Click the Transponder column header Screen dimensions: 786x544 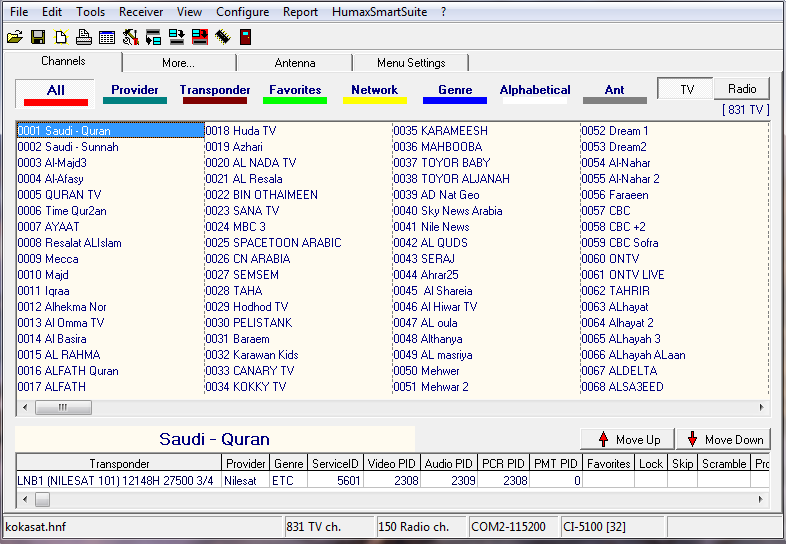pos(119,463)
